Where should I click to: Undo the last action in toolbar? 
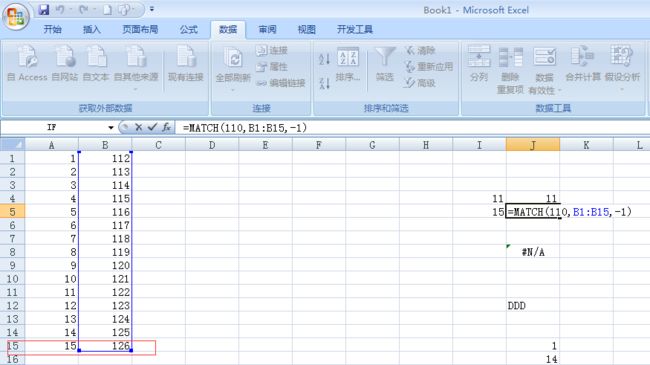click(60, 10)
